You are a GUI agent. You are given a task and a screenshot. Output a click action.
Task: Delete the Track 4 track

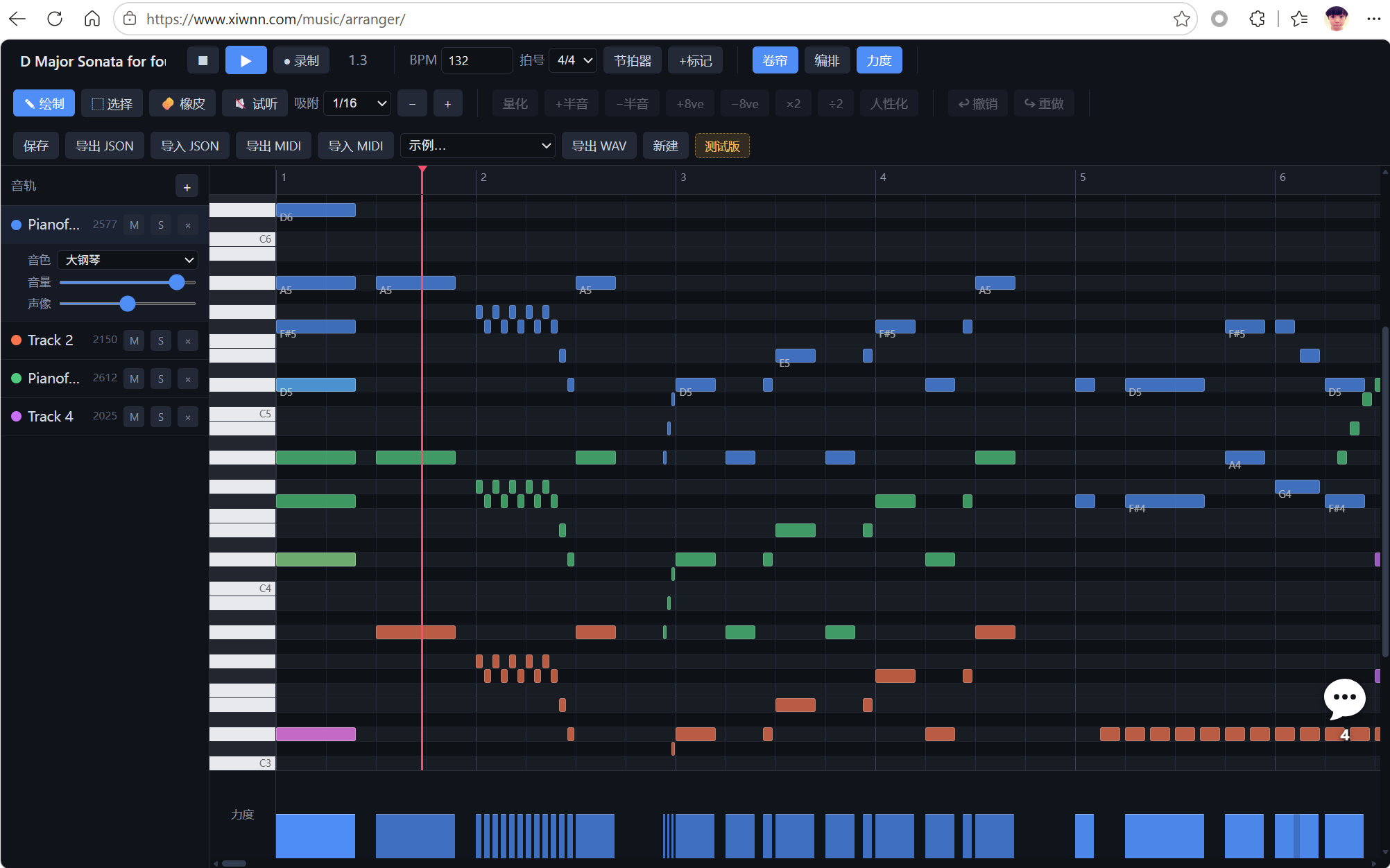[187, 417]
